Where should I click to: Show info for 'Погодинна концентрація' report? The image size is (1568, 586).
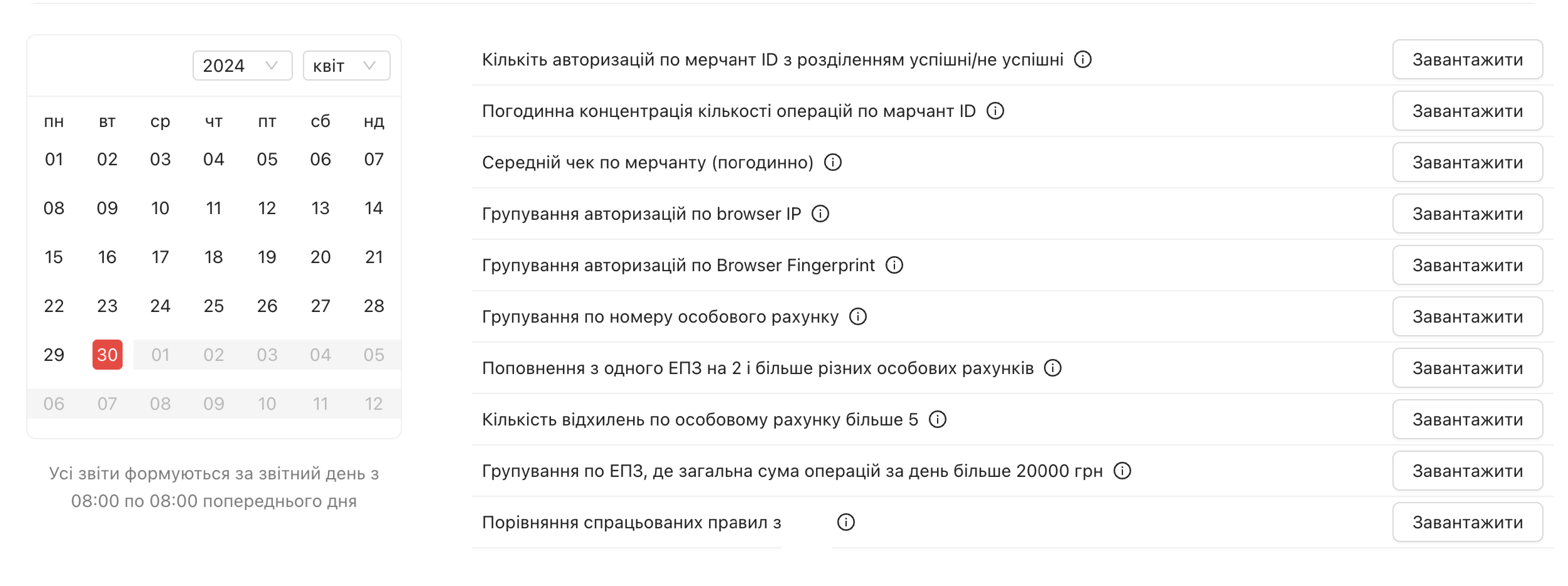(995, 111)
